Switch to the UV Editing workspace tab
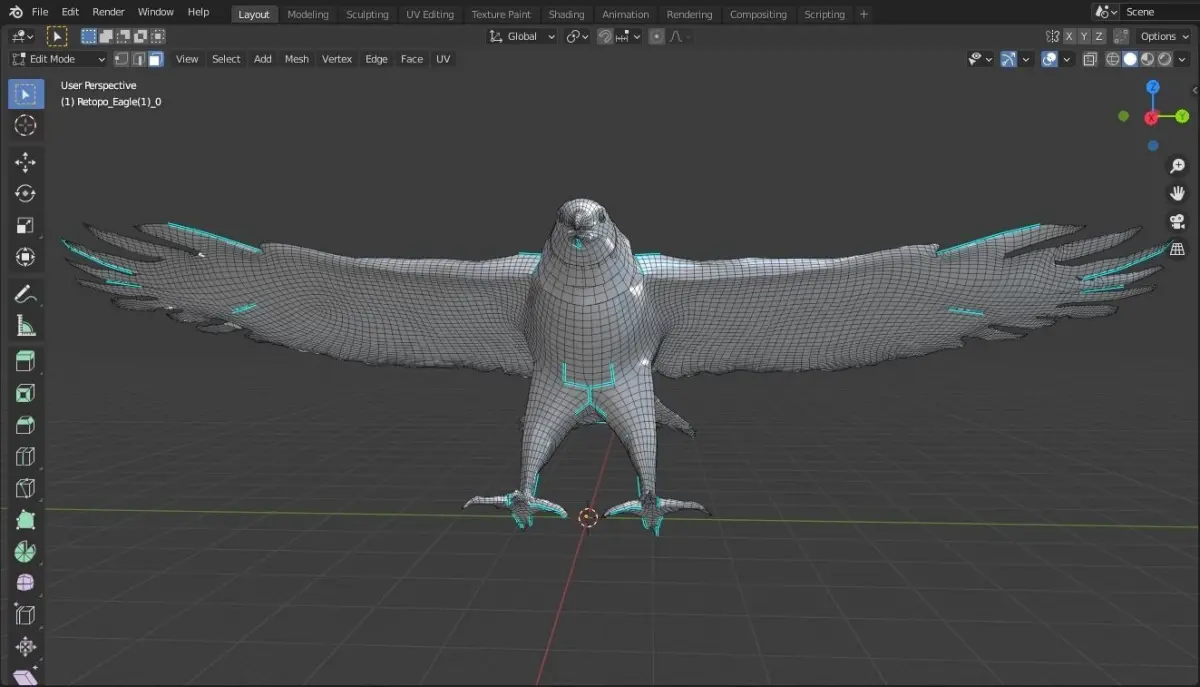Screen dimensions: 1200x687 [x=430, y=14]
